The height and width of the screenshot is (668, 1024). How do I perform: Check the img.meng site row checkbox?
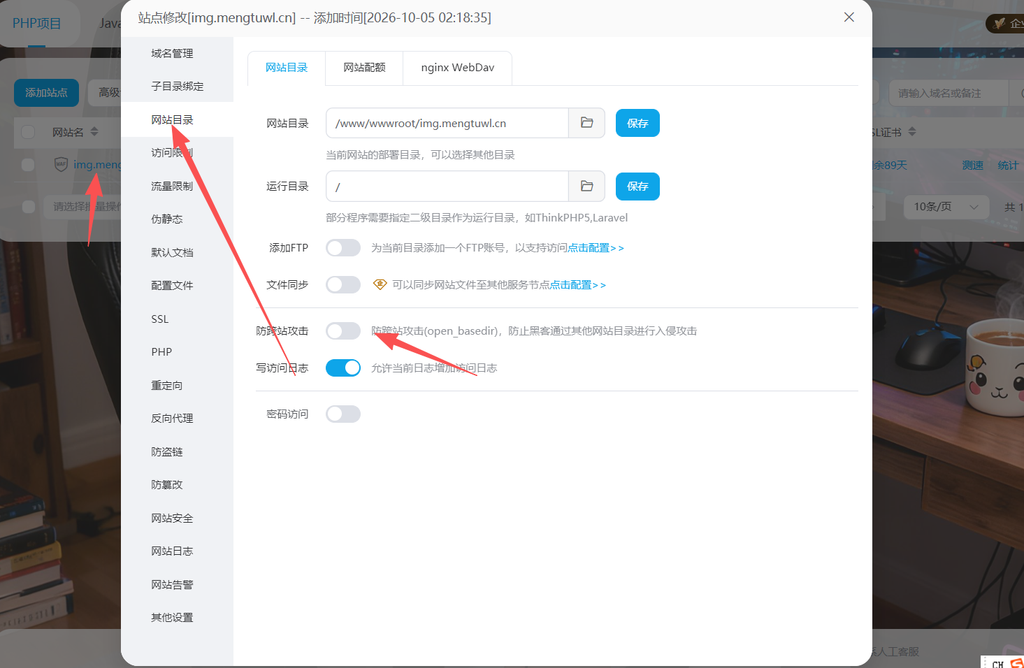tap(28, 165)
